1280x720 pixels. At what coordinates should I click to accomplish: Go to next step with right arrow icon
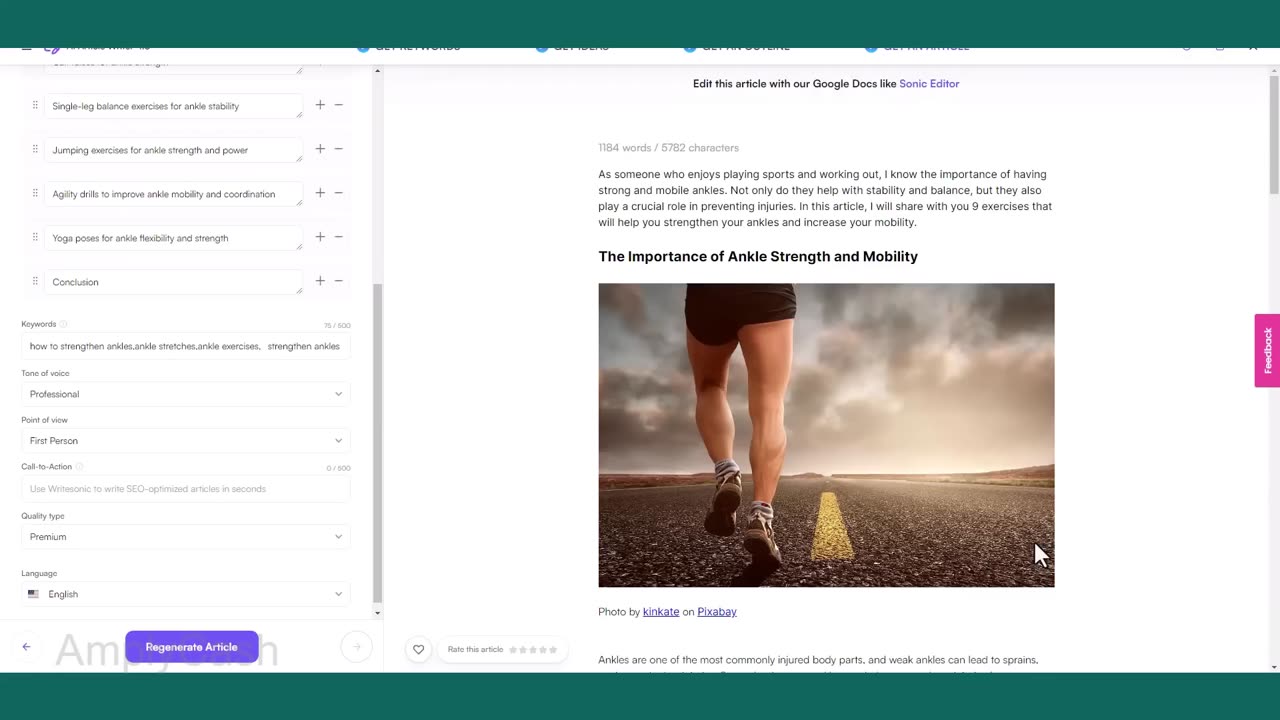click(356, 647)
